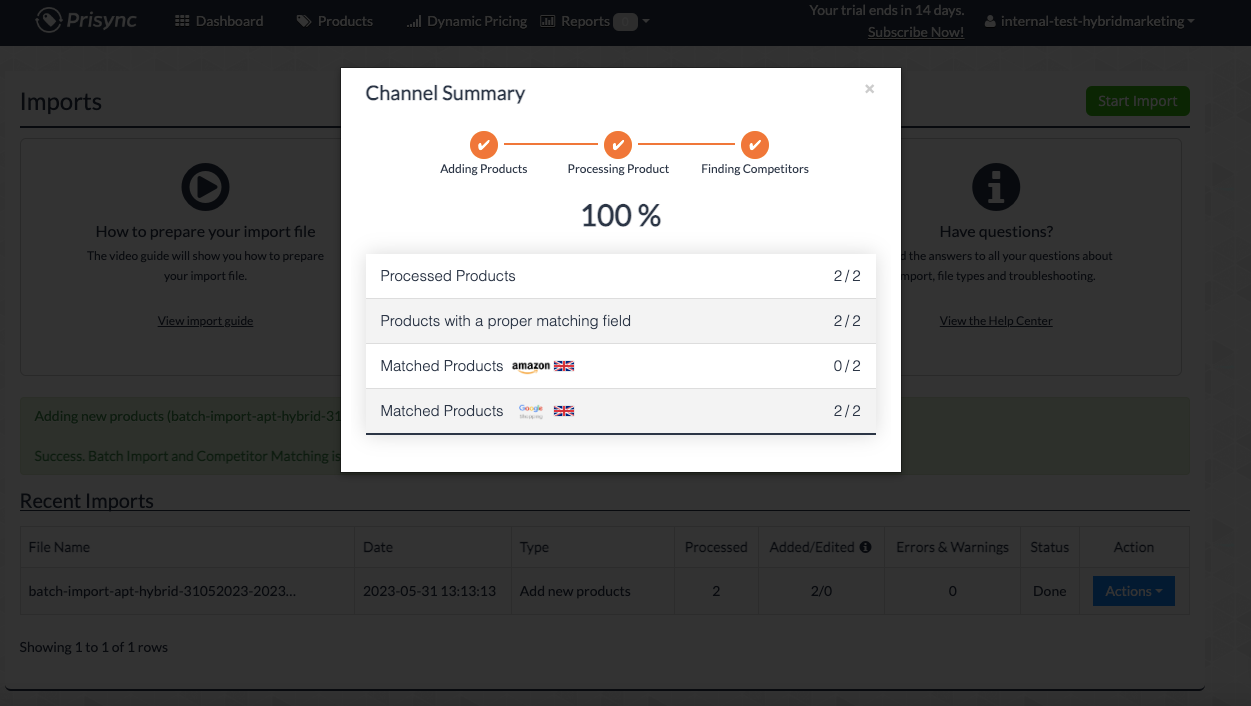The height and width of the screenshot is (706, 1251).
Task: Click the Google Shopping logo icon
Action: tap(531, 411)
